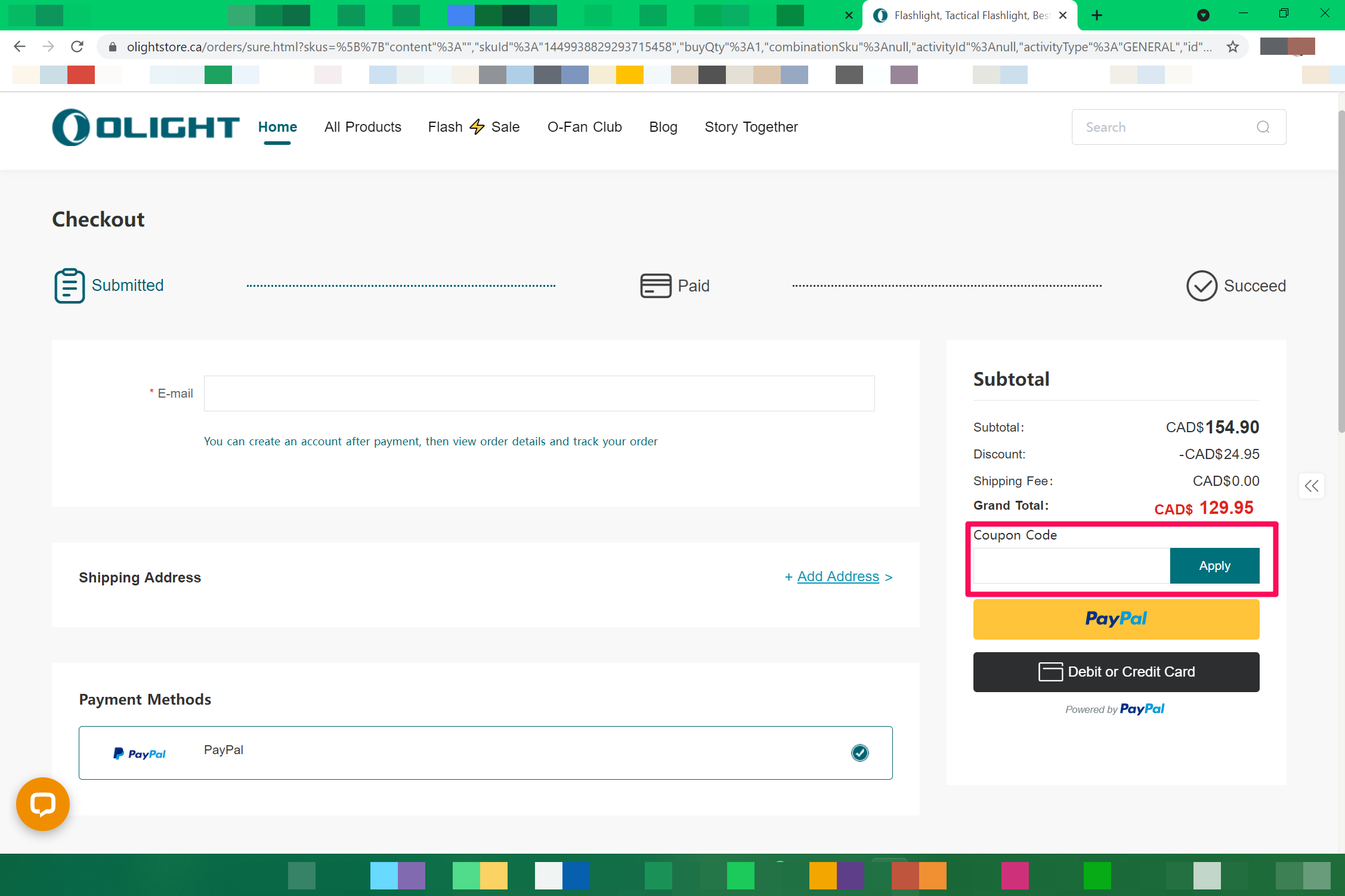
Task: Pay with Debit or Credit Card
Action: click(x=1116, y=672)
